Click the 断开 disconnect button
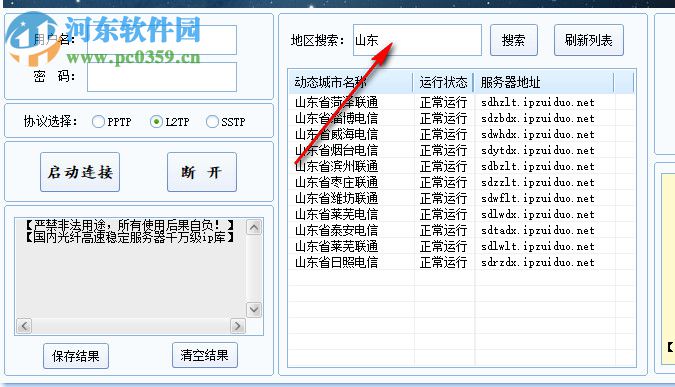 [202, 172]
